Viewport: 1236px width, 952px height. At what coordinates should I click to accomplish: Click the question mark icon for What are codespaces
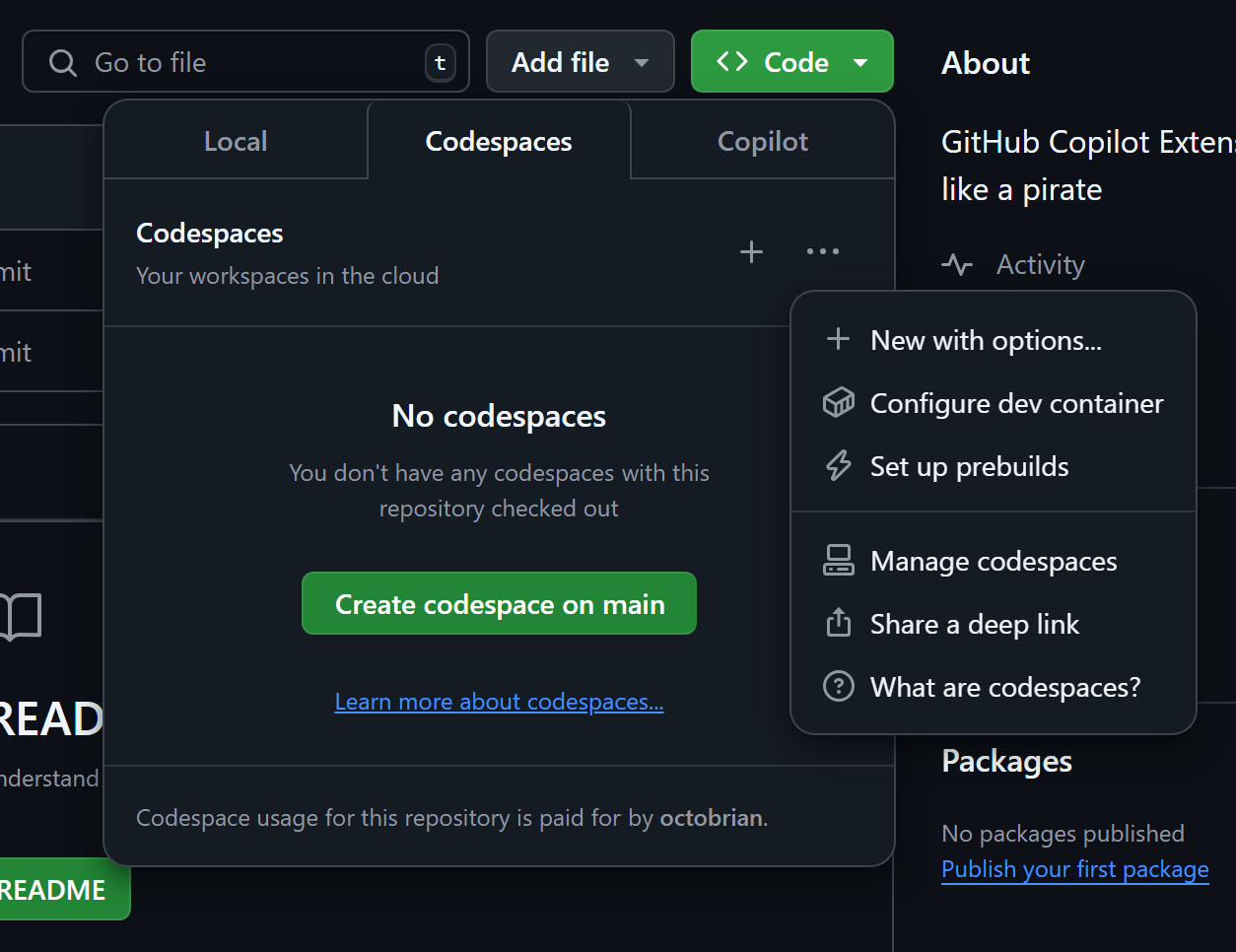click(838, 686)
